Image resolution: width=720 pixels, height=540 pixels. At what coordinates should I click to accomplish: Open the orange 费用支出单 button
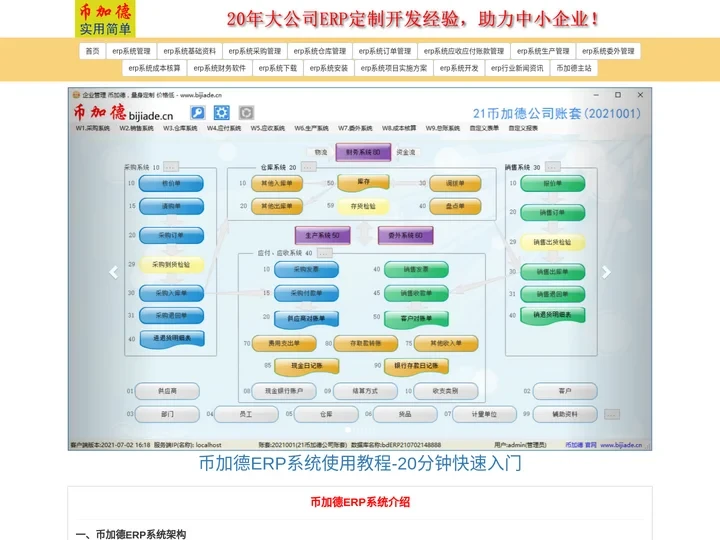coord(284,343)
